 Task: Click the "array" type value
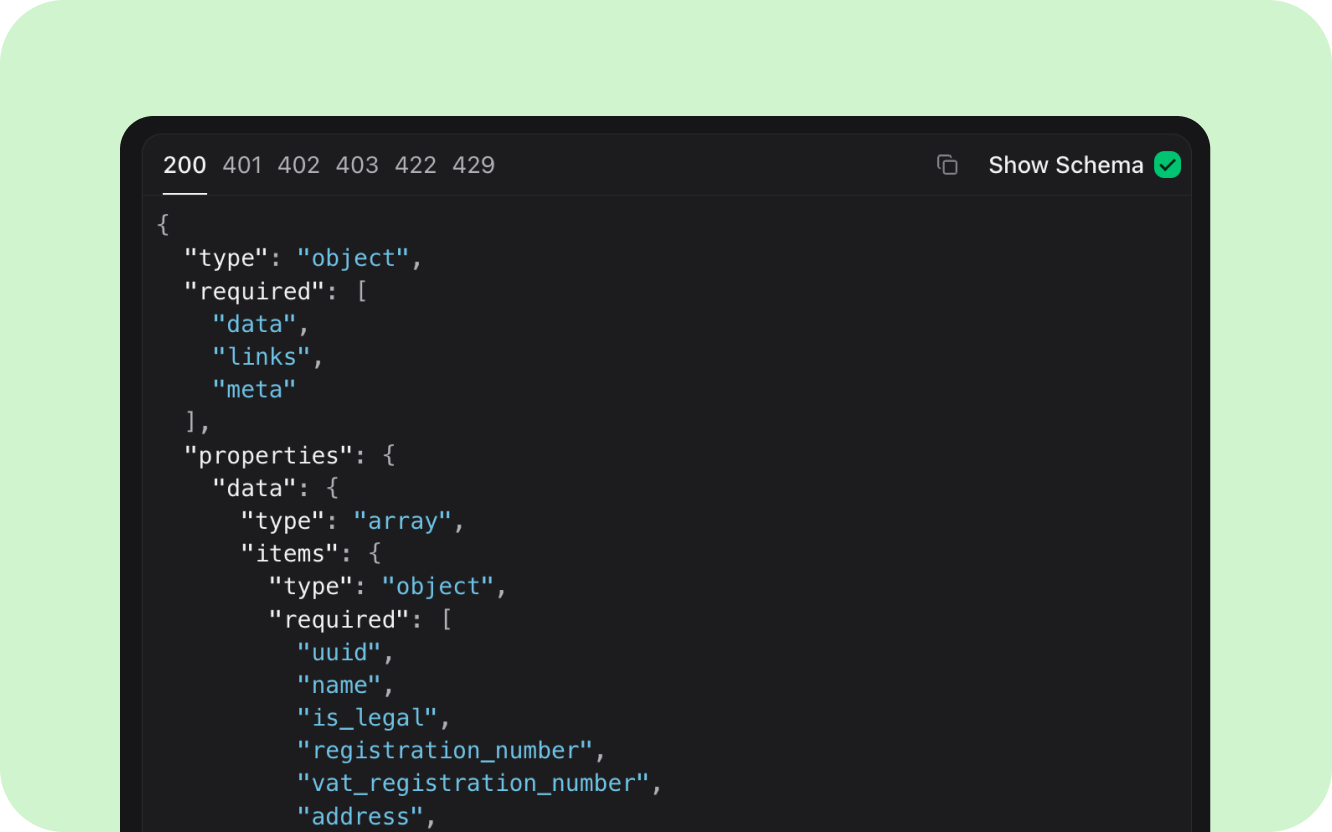[x=403, y=521]
